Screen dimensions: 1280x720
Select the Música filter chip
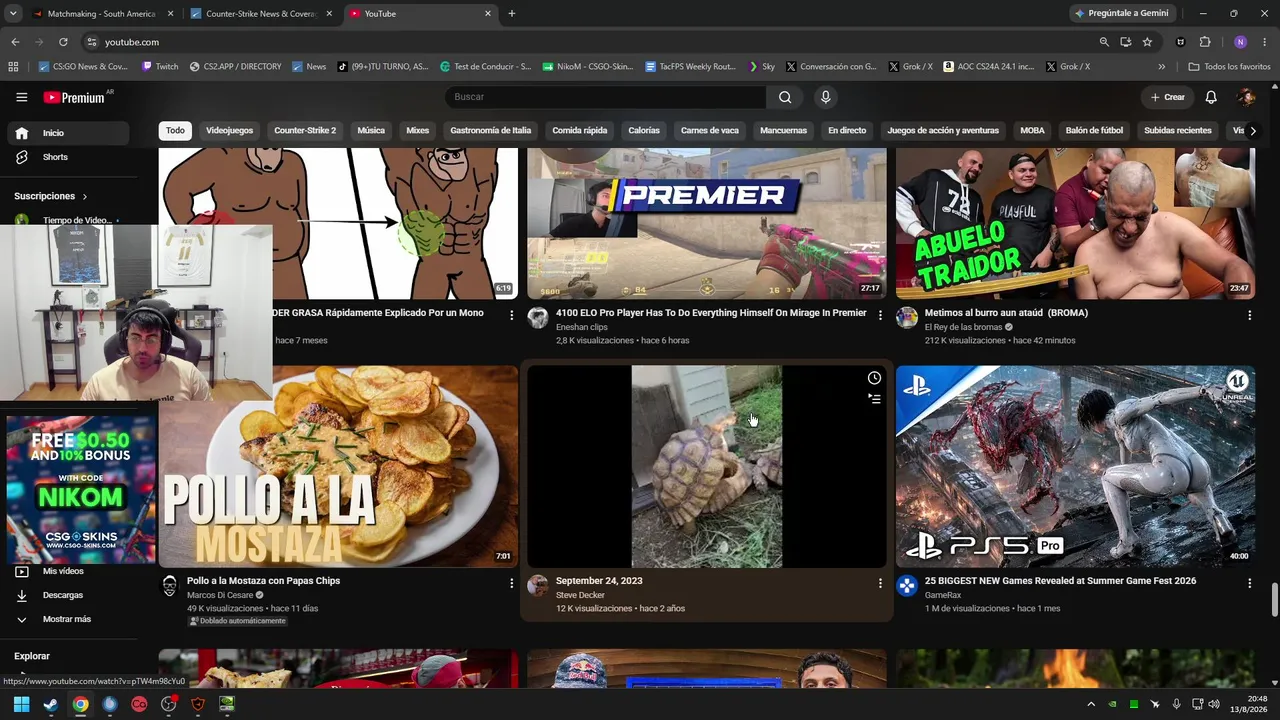tap(371, 131)
